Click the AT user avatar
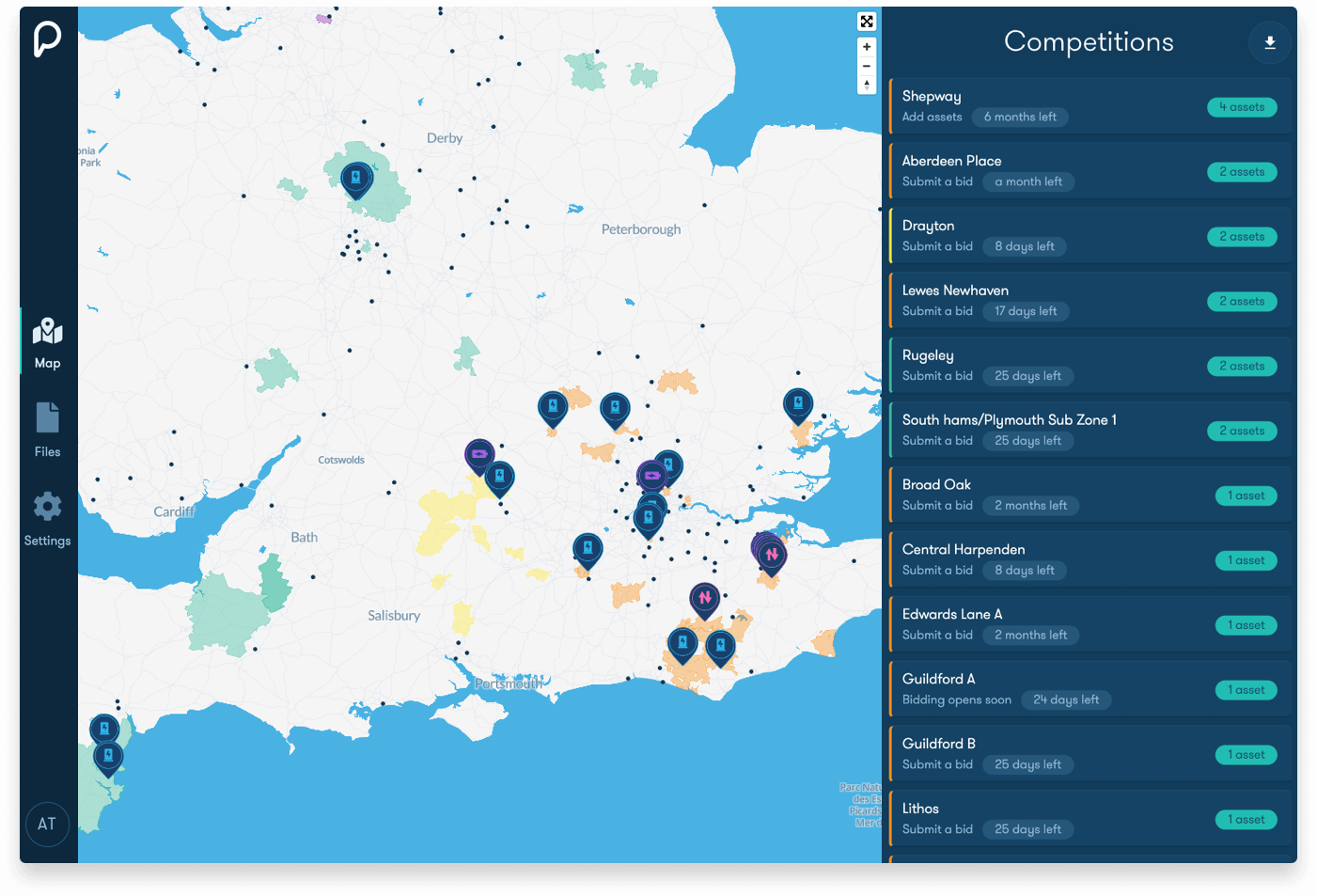Screen dimensions: 1317x896 [47, 825]
